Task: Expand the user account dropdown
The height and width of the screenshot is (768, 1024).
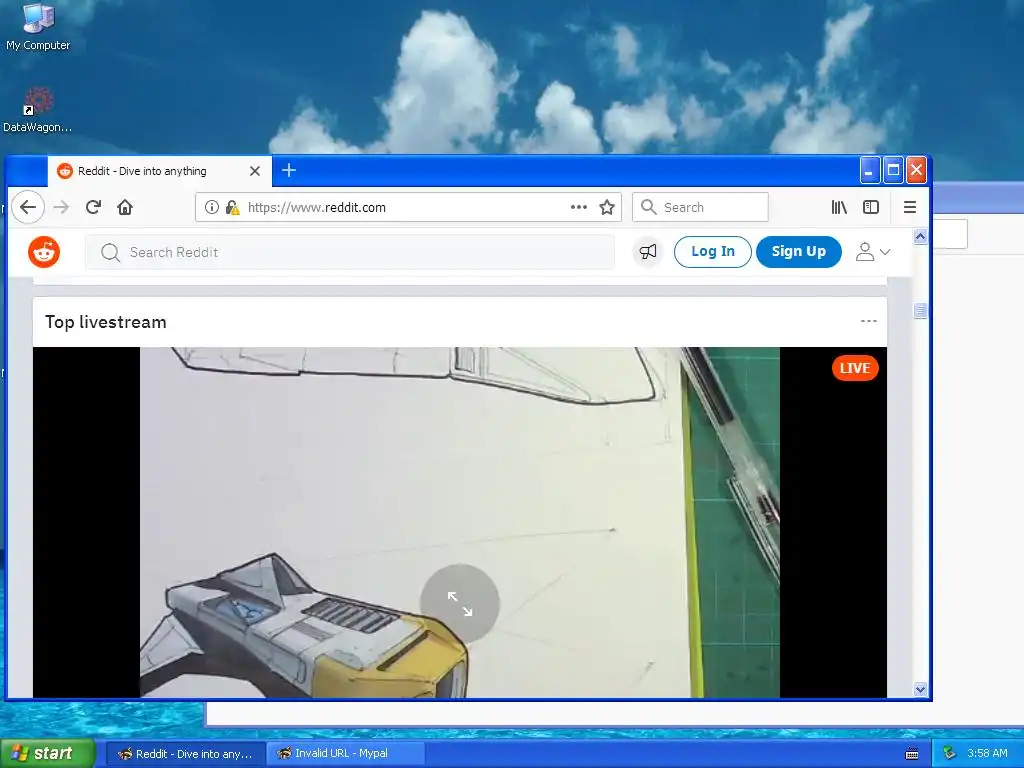Action: click(873, 252)
